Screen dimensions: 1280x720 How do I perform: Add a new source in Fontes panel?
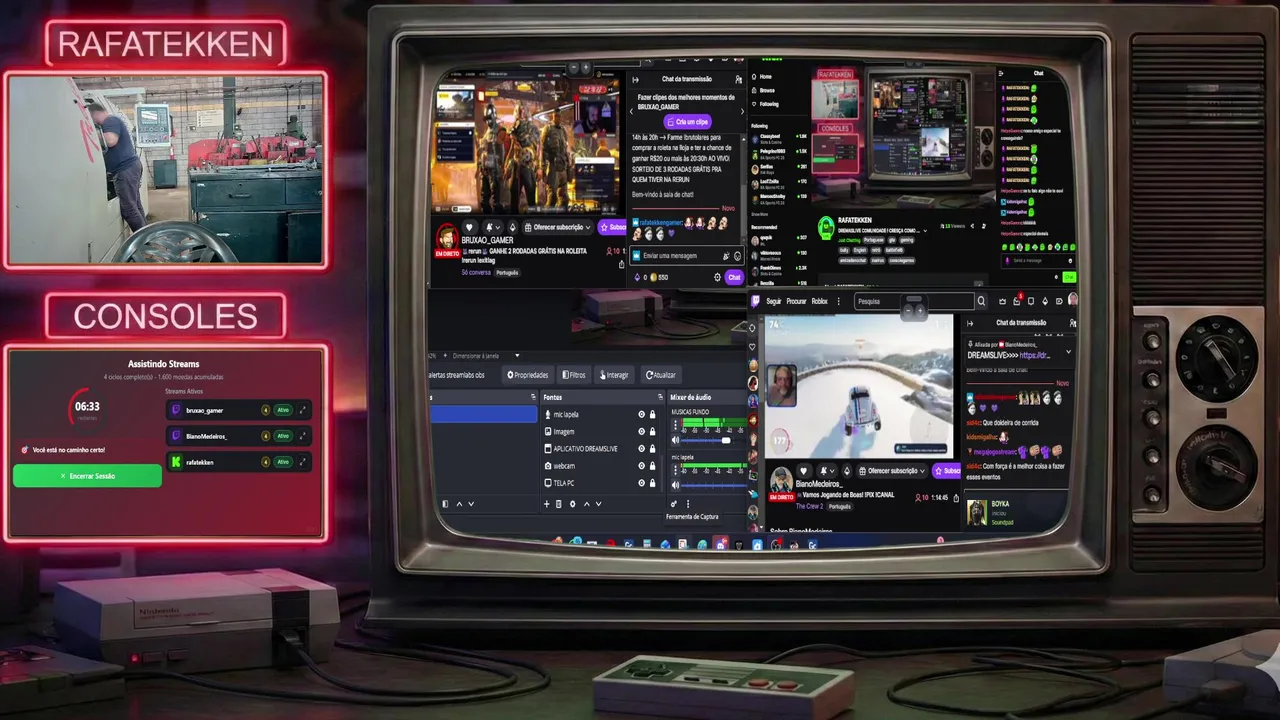[547, 504]
